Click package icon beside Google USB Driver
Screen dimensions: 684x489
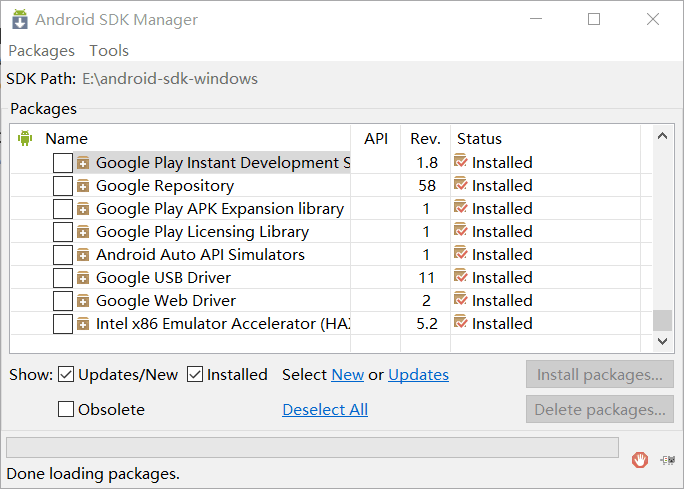pos(83,278)
